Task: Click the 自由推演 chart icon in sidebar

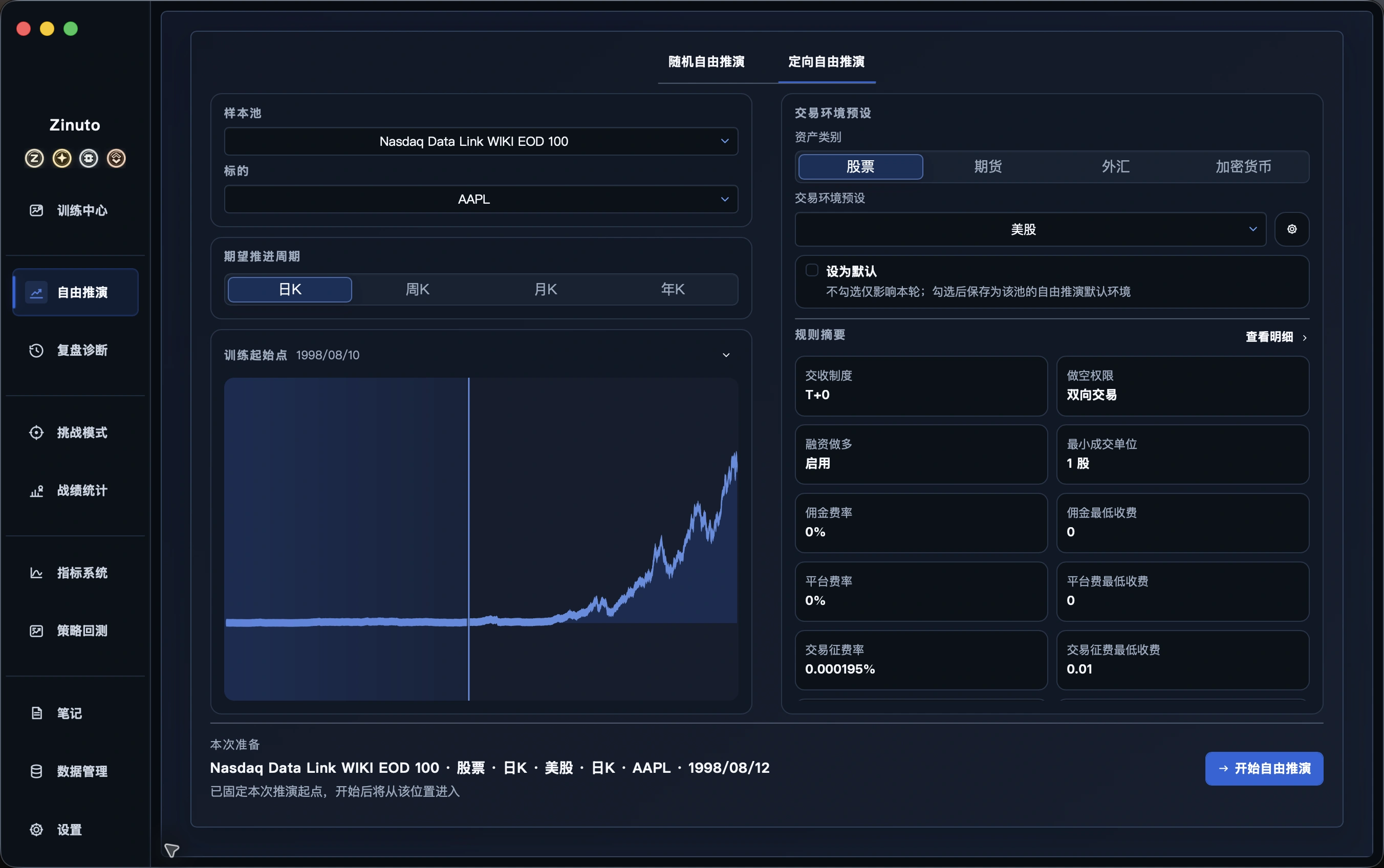Action: click(36, 292)
